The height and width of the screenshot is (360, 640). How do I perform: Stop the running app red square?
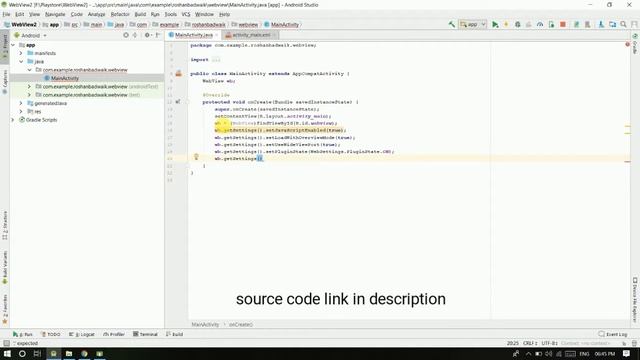point(563,24)
